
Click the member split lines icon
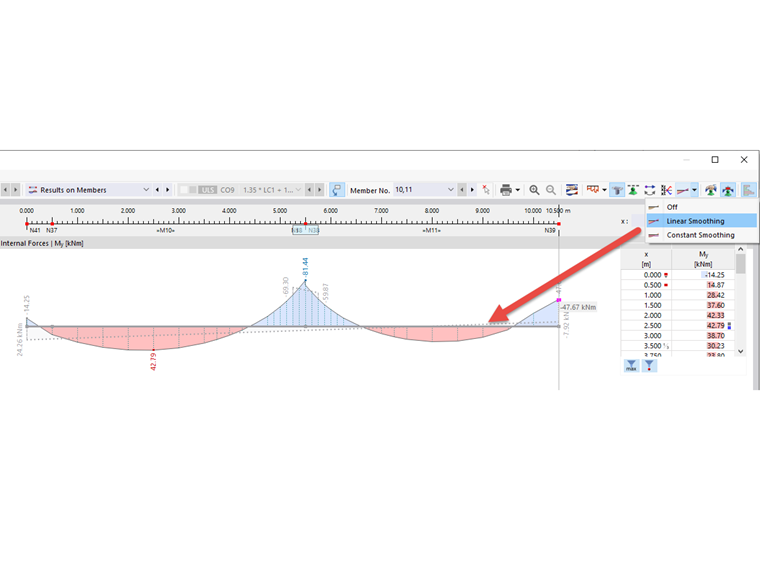point(666,190)
